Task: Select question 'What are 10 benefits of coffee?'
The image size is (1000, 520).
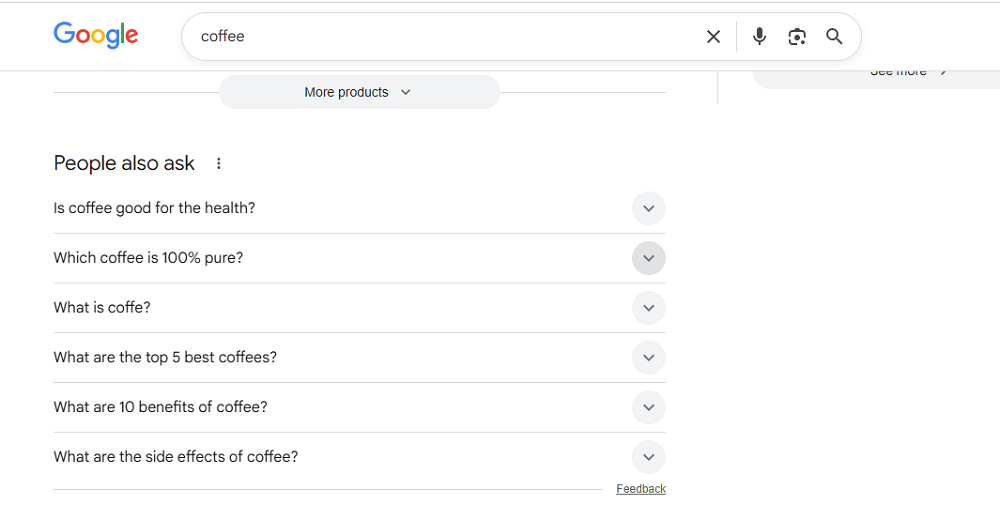Action: (x=160, y=407)
